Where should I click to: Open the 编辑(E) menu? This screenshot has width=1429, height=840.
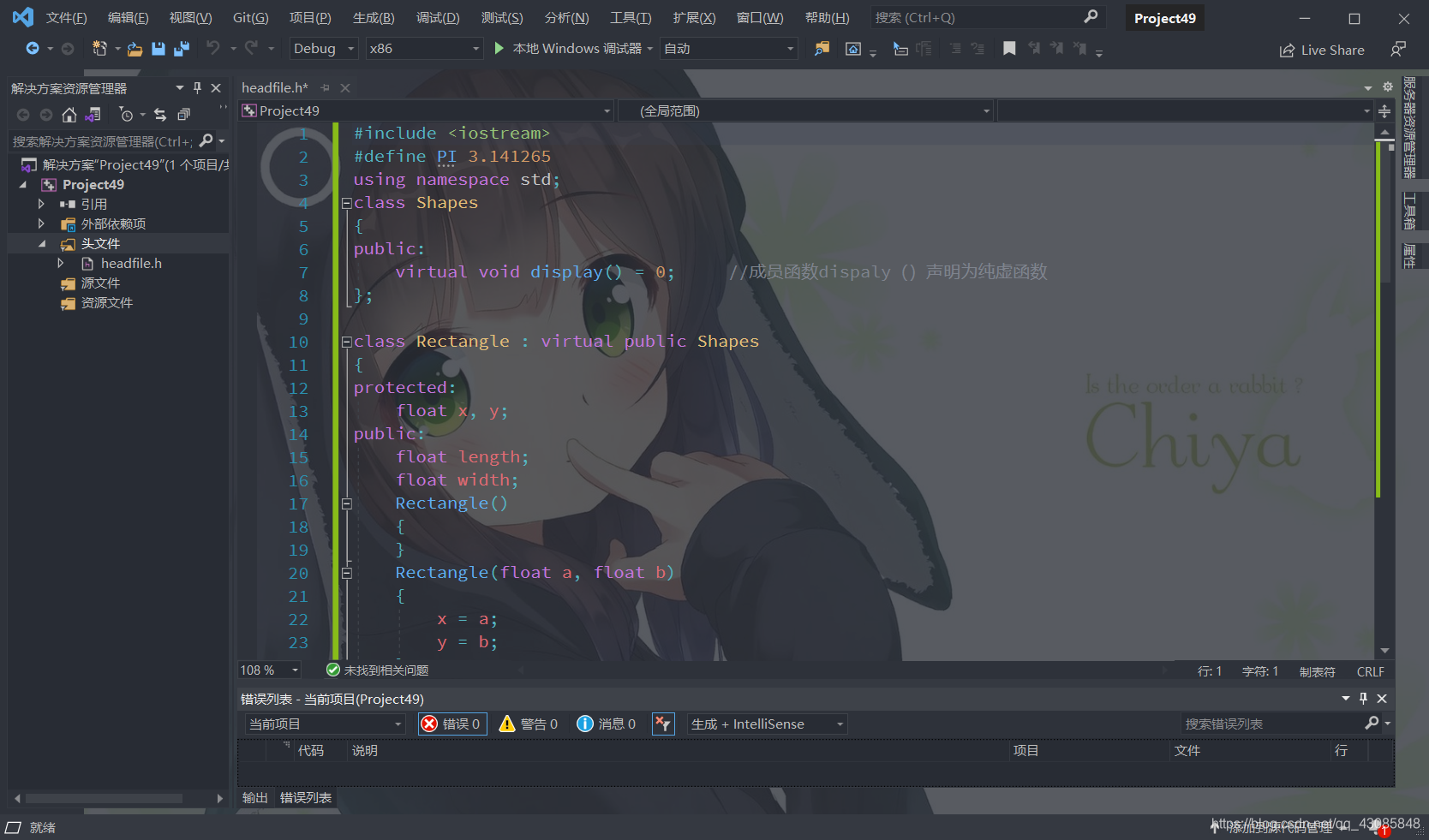click(x=128, y=18)
